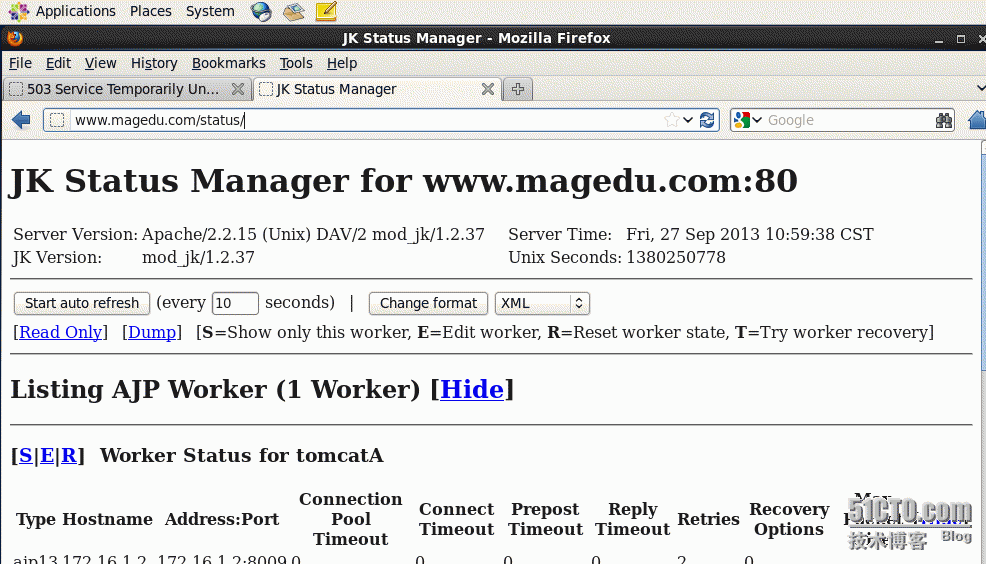The image size is (986, 564).
Task: Click the Firefox logo in title bar
Action: coord(15,38)
